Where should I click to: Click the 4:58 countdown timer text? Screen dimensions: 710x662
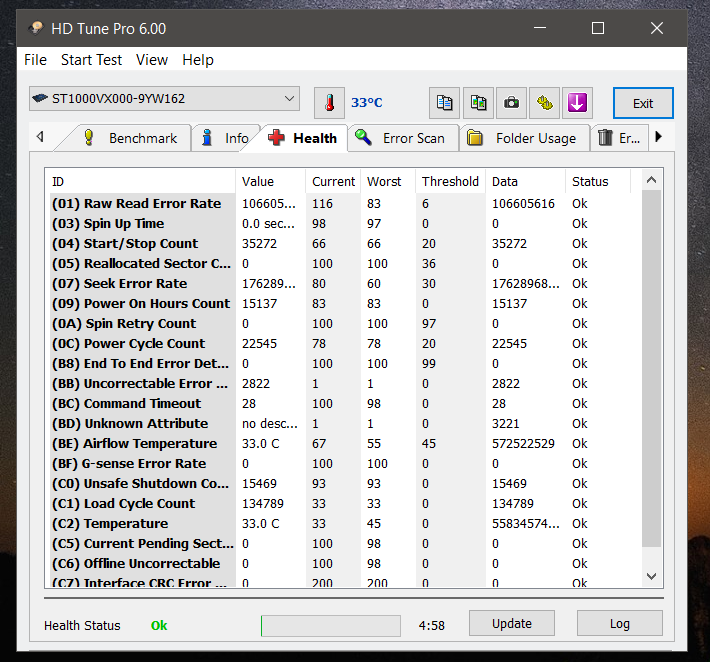[432, 625]
